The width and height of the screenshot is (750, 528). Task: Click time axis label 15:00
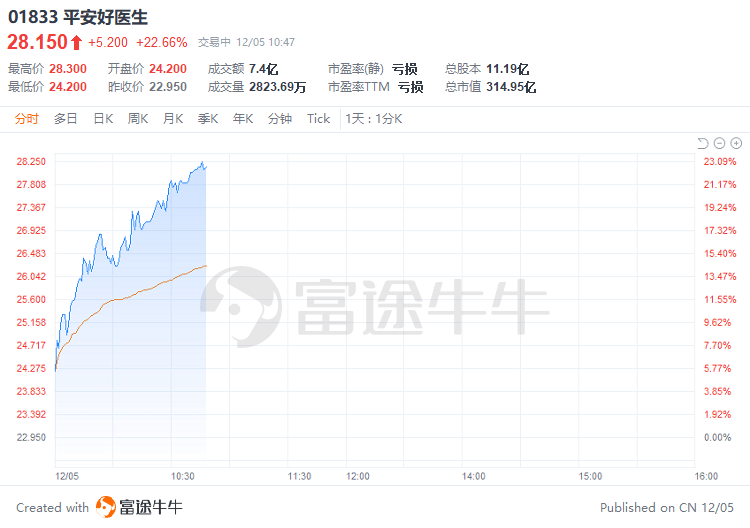coord(590,476)
